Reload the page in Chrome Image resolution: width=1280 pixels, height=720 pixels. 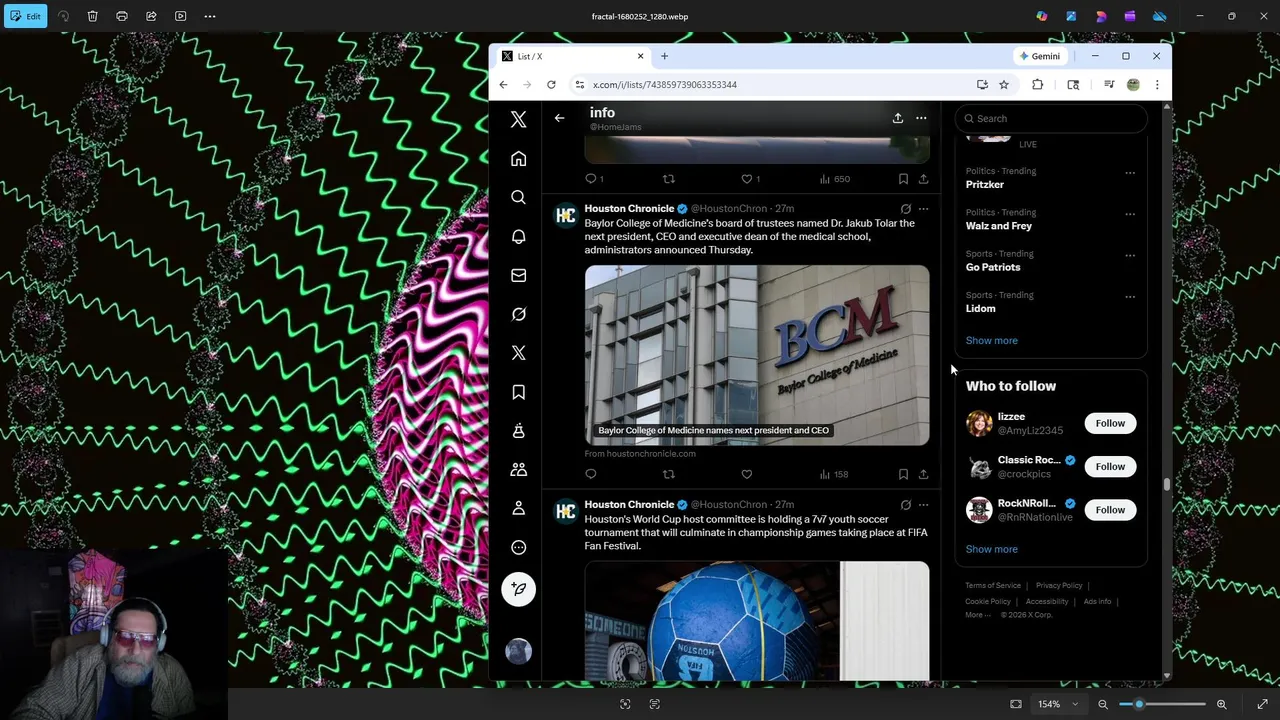551,85
